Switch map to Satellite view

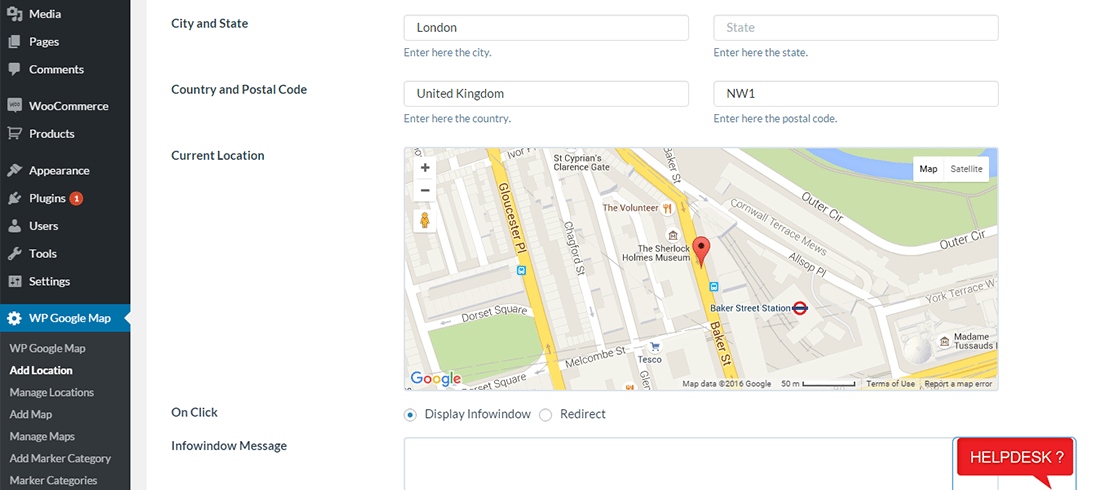point(966,169)
